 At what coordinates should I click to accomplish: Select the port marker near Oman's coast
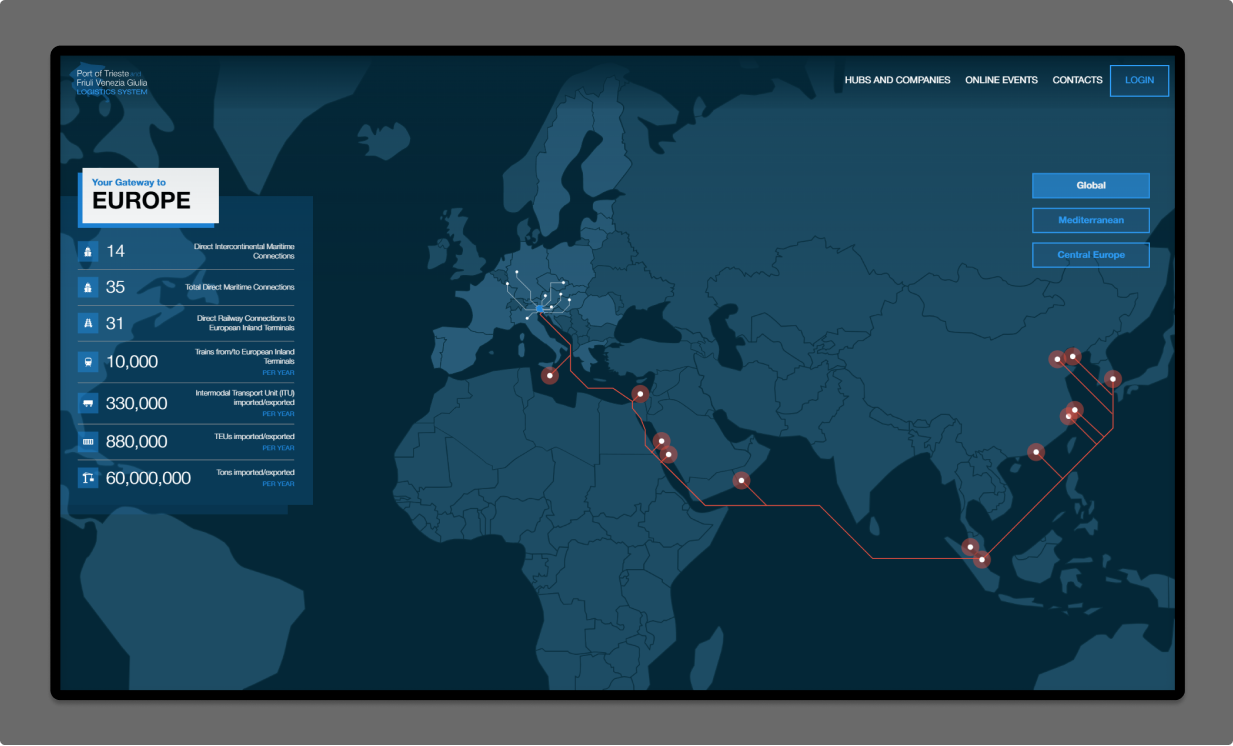pyautogui.click(x=741, y=480)
